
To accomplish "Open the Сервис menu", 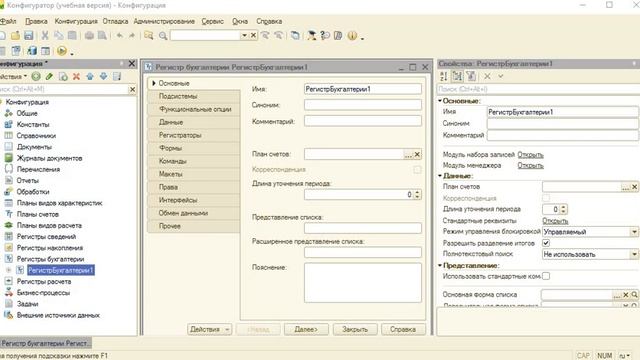I will (212, 21).
